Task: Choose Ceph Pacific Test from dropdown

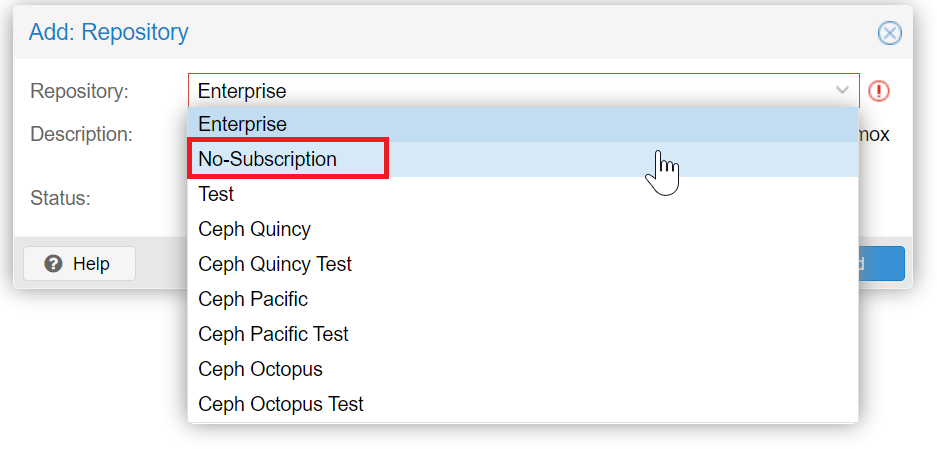Action: click(523, 334)
